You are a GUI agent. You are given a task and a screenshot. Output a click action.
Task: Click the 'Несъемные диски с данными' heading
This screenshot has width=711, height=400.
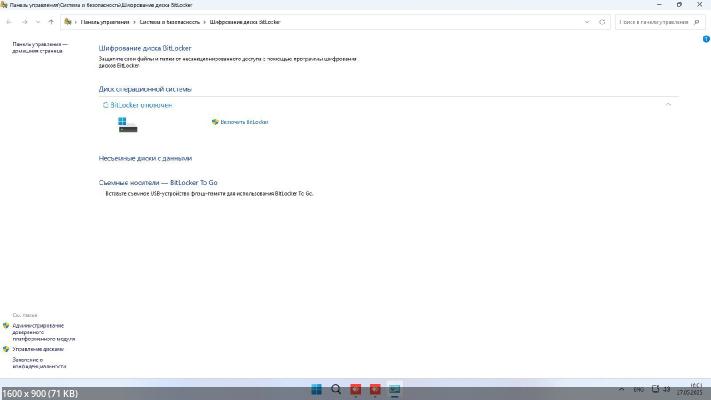(145, 158)
